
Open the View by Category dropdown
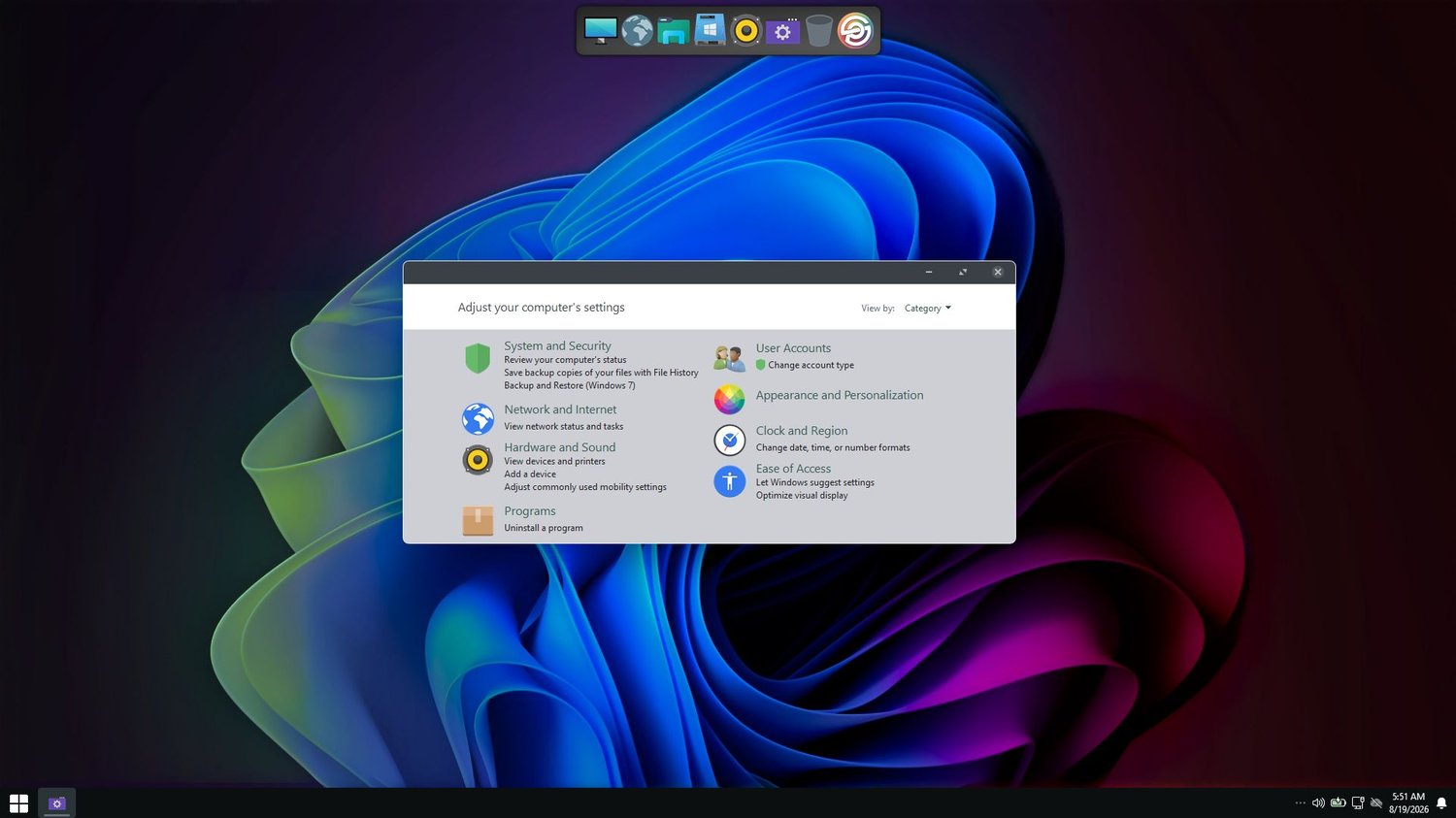pyautogui.click(x=928, y=309)
